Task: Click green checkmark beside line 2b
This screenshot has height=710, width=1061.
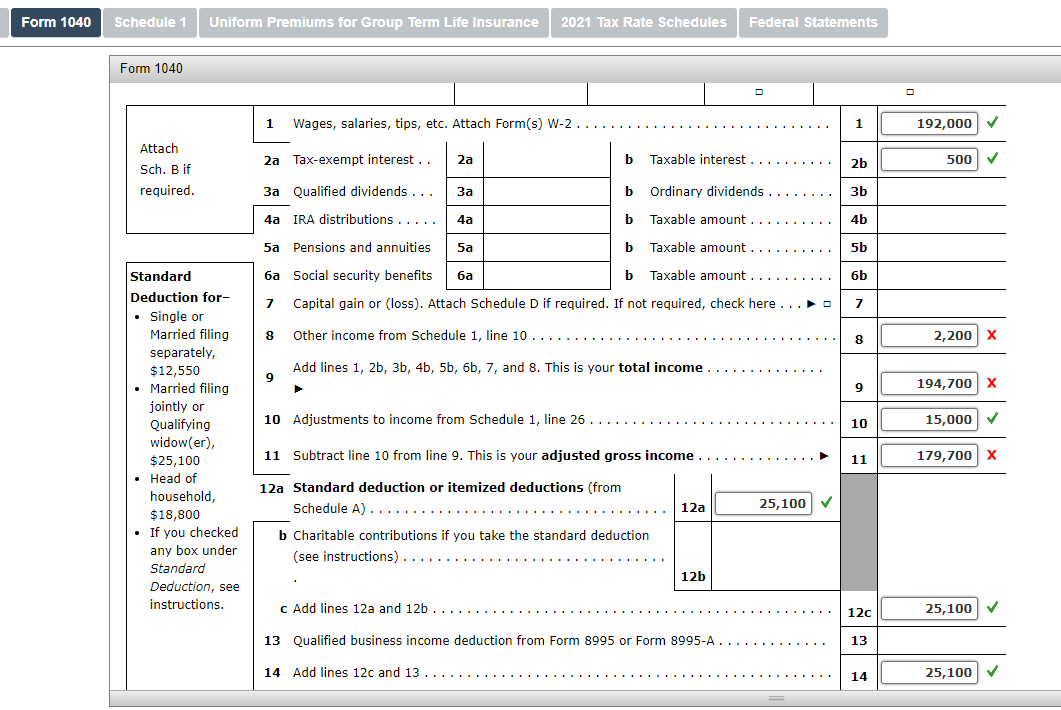Action: coord(993,158)
